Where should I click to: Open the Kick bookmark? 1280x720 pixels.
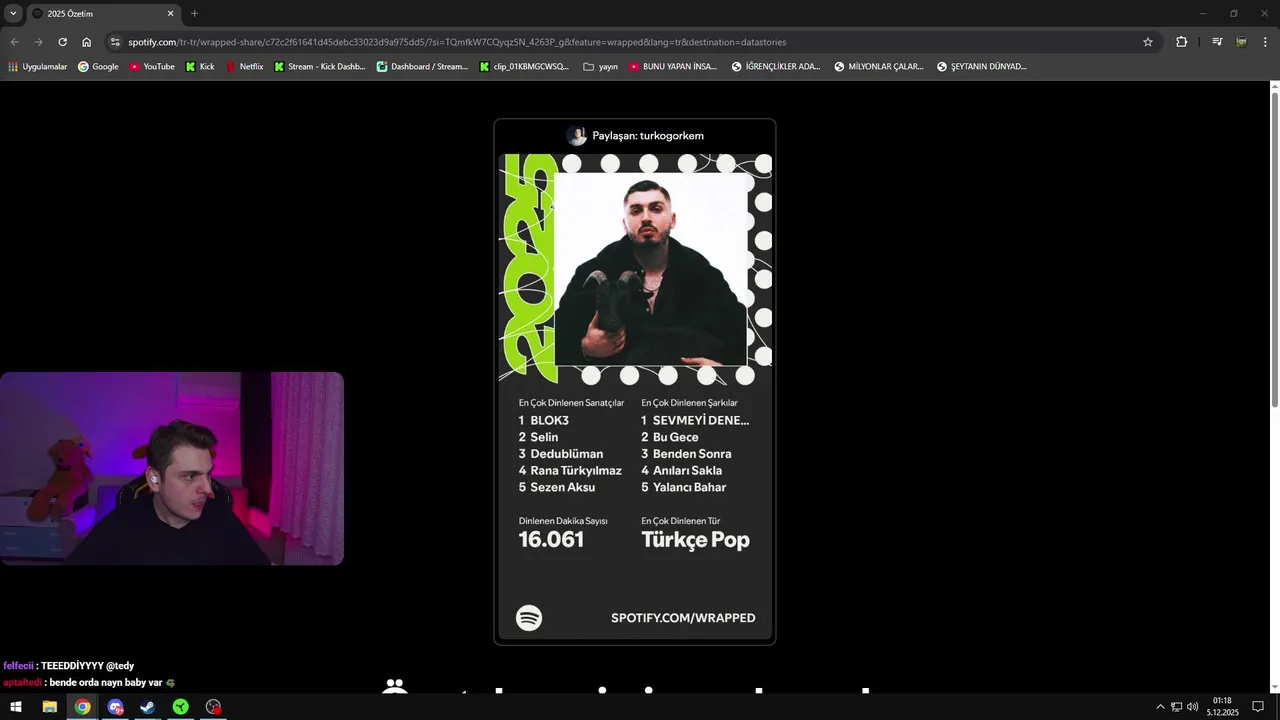(200, 67)
